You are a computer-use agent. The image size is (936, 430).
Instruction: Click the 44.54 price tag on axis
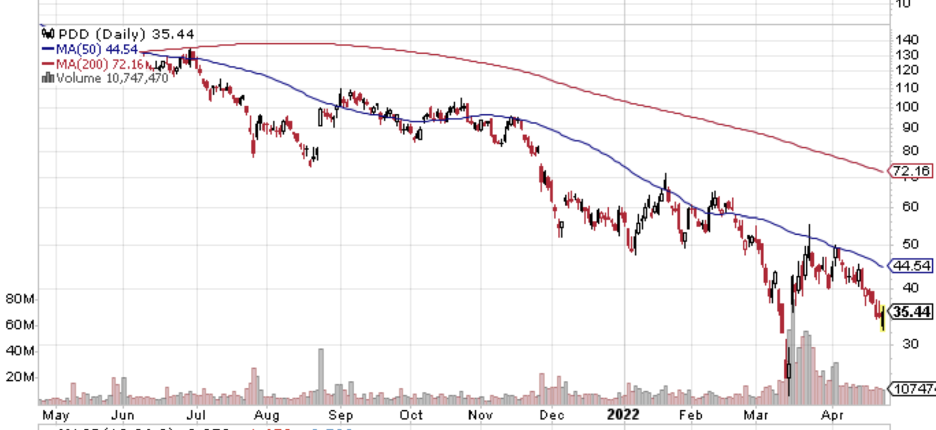[913, 265]
